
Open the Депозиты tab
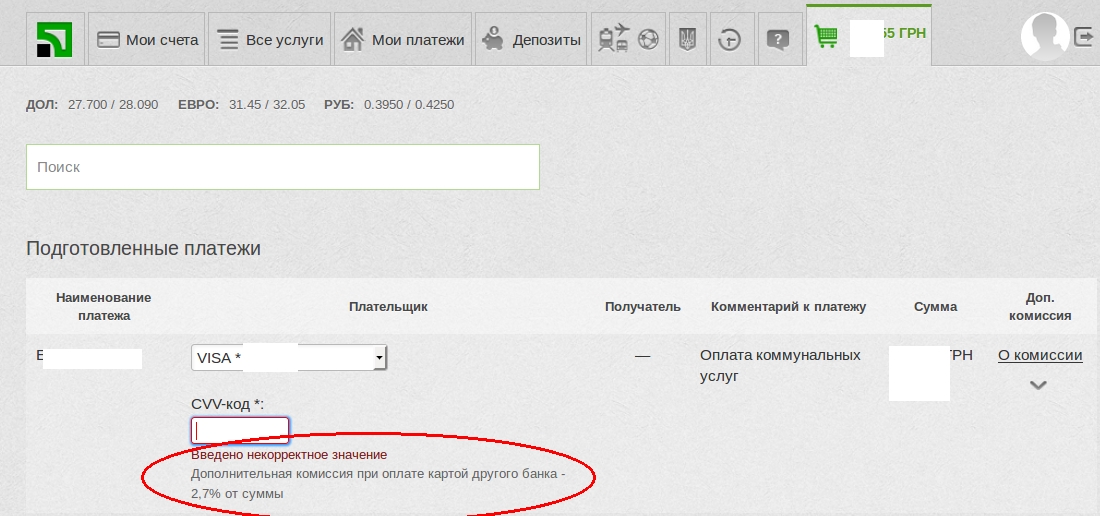click(x=532, y=39)
